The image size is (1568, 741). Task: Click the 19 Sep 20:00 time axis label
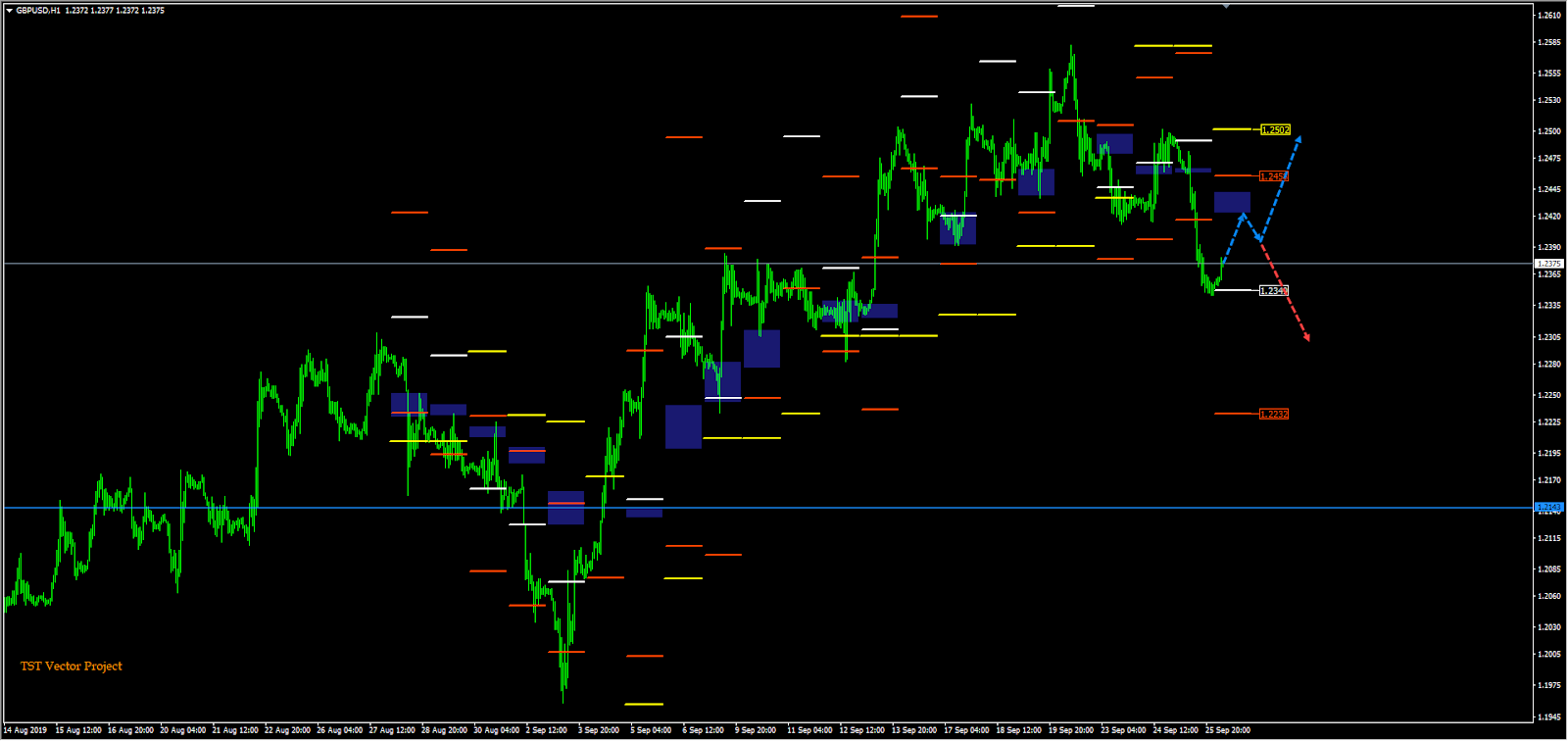1071,730
